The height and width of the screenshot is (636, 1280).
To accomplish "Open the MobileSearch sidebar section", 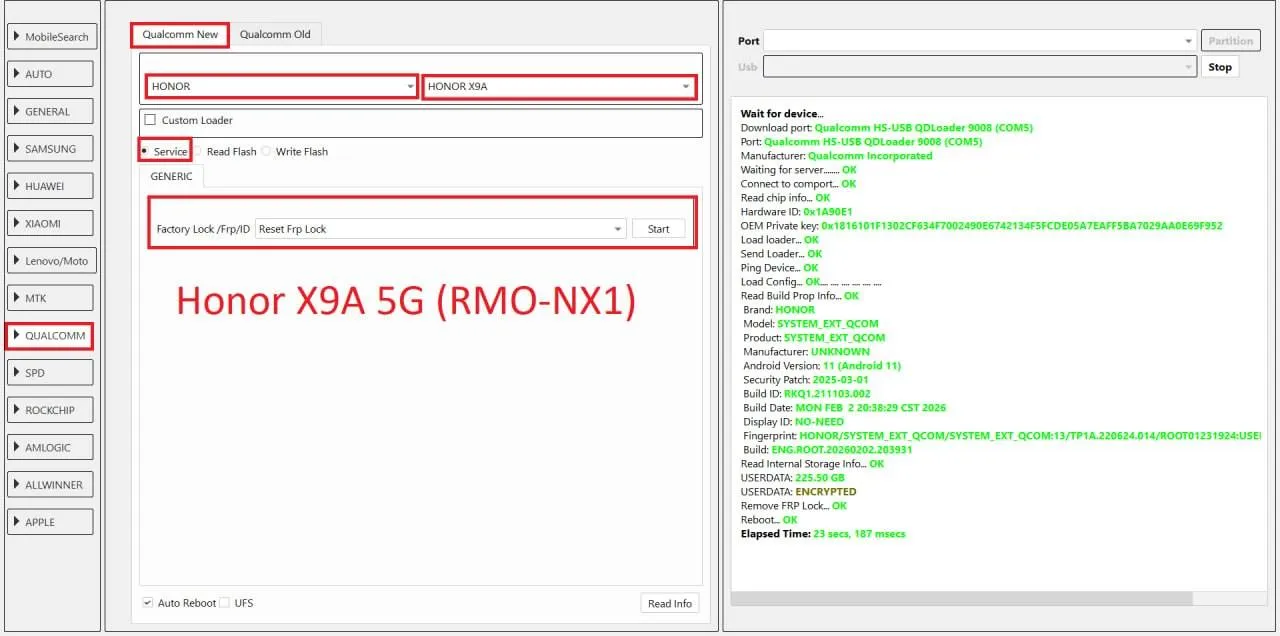I will 50,37.
